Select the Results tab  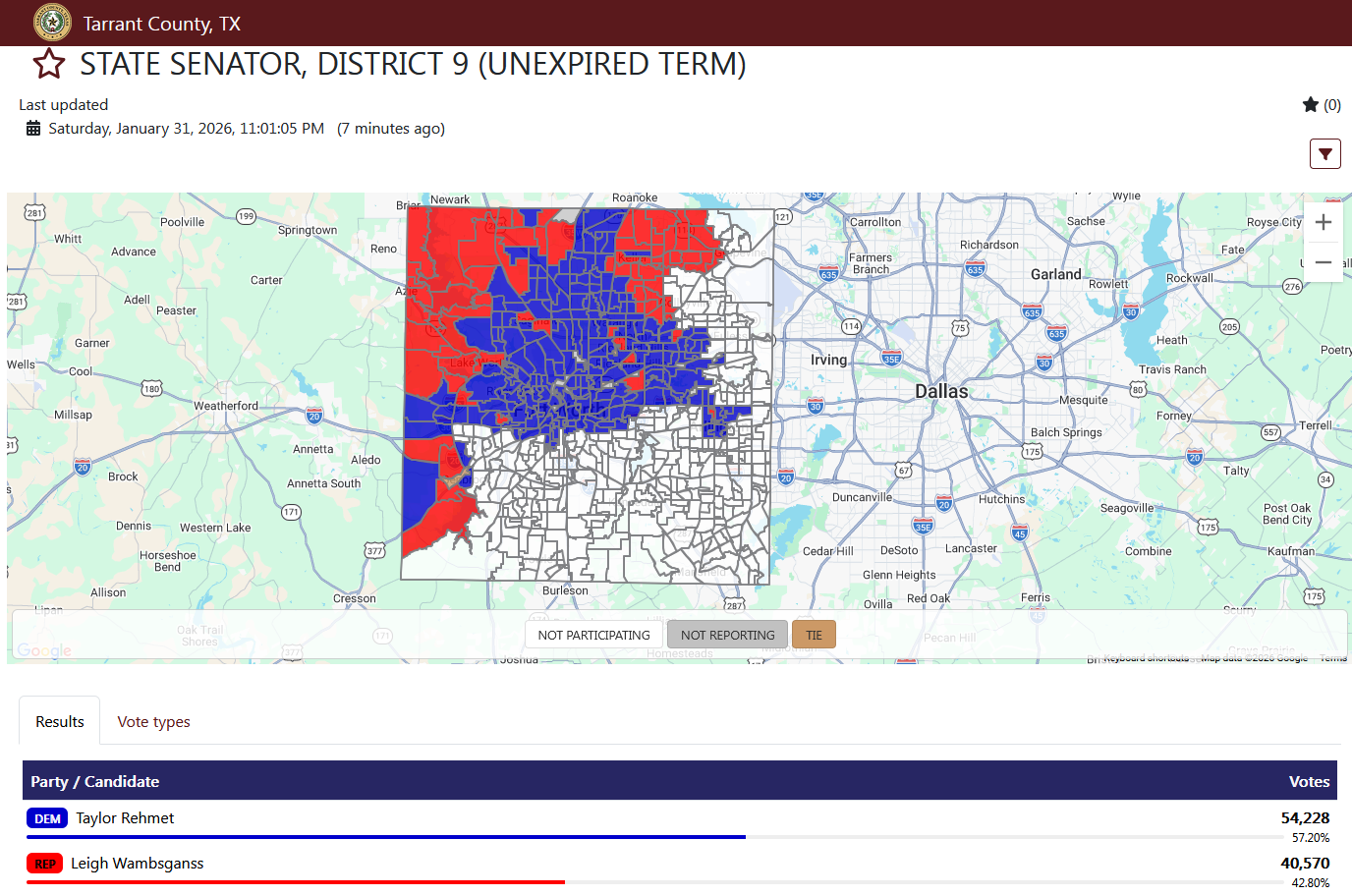[x=60, y=722]
